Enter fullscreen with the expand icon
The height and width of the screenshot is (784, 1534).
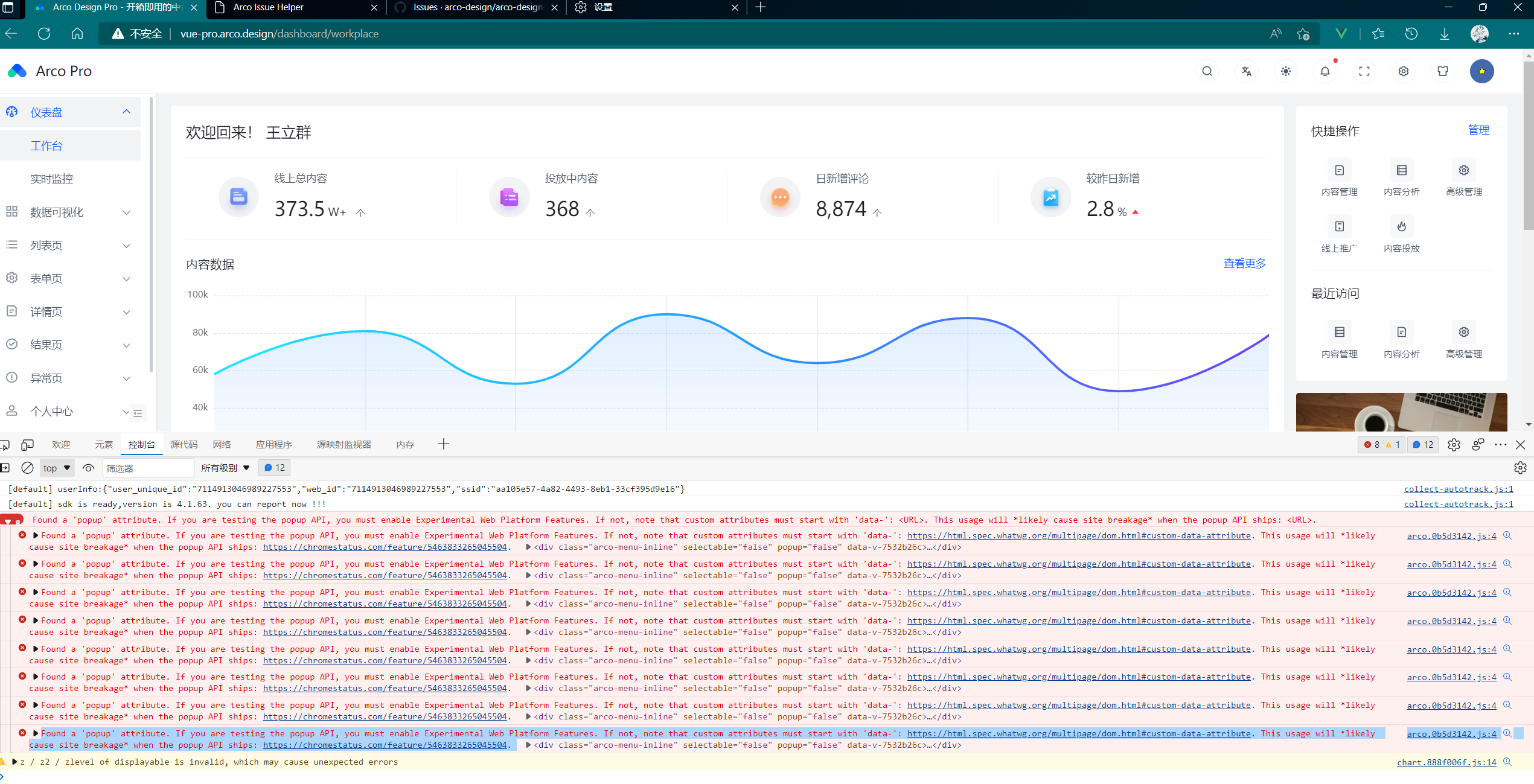pyautogui.click(x=1364, y=71)
